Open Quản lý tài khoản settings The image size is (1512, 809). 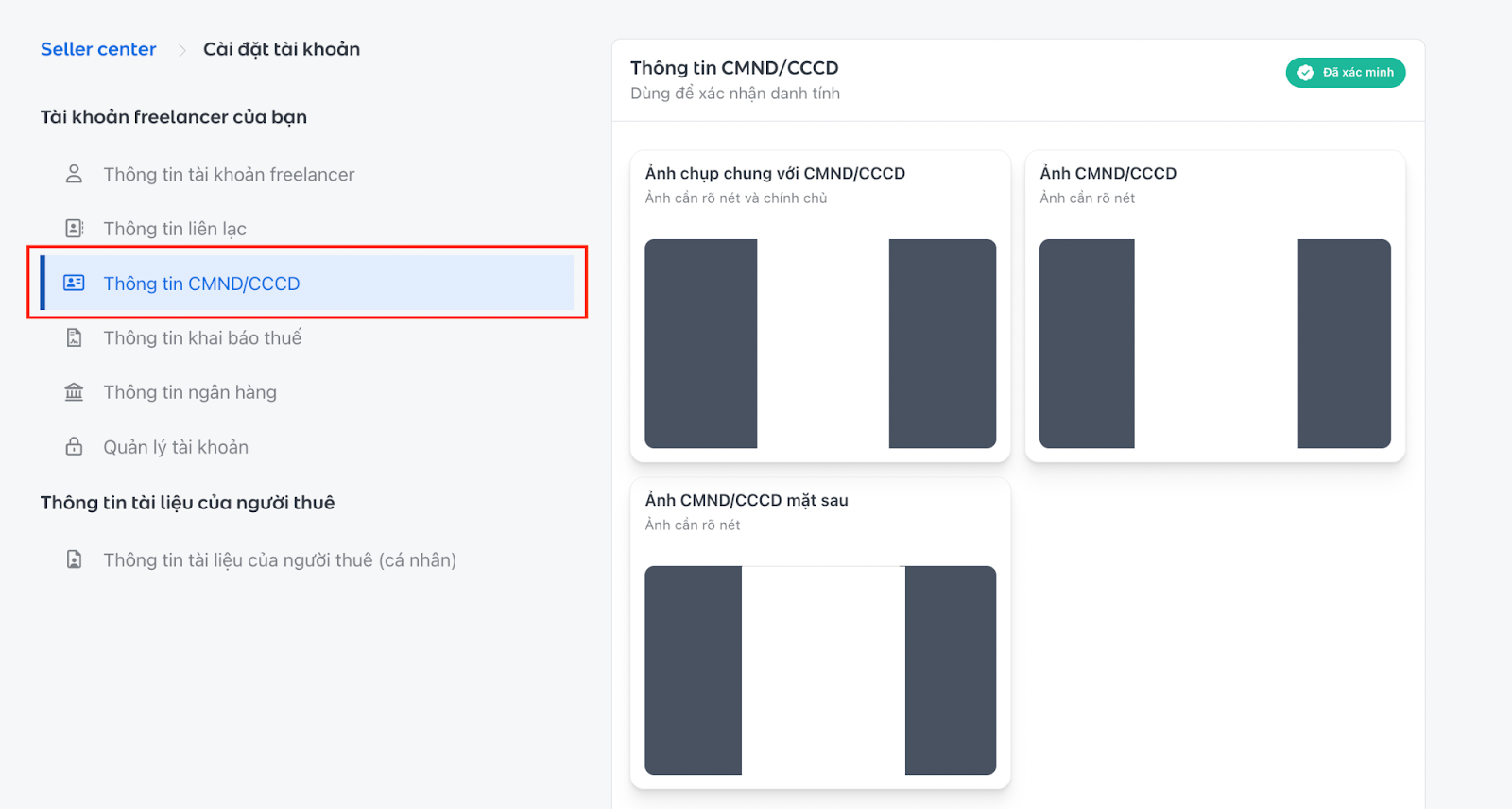click(x=176, y=446)
